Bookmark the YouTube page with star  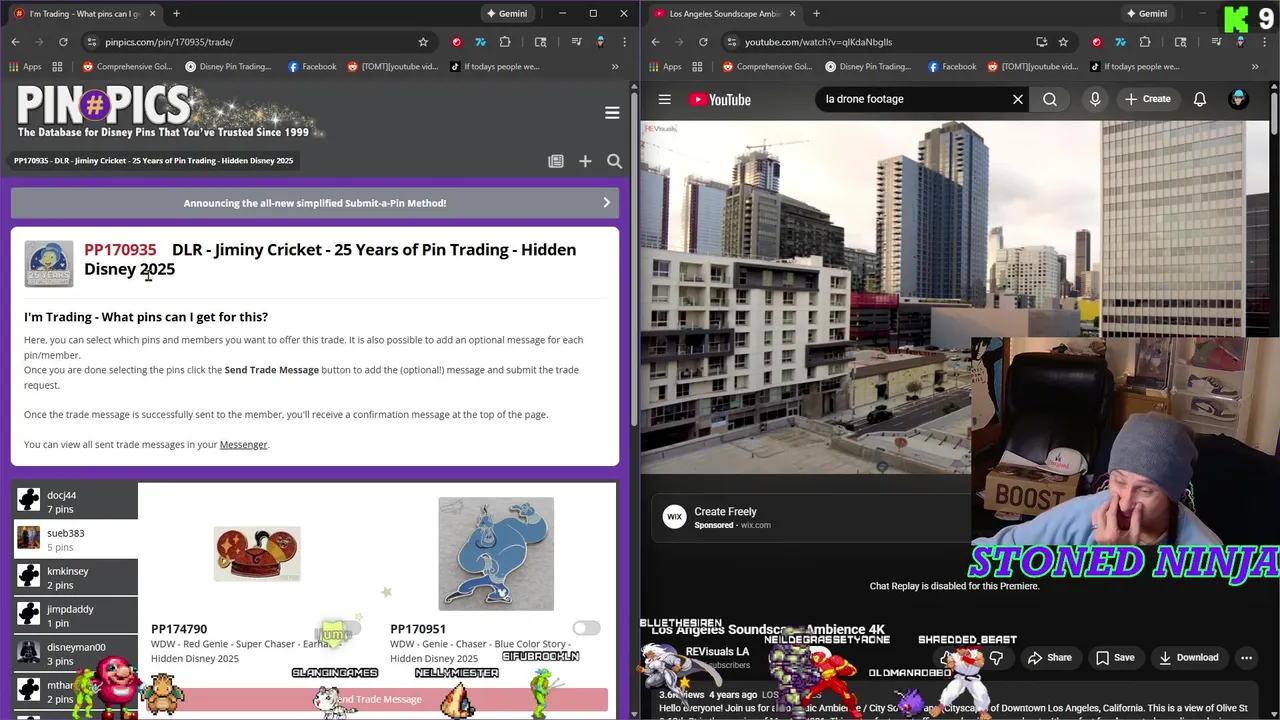[1063, 42]
